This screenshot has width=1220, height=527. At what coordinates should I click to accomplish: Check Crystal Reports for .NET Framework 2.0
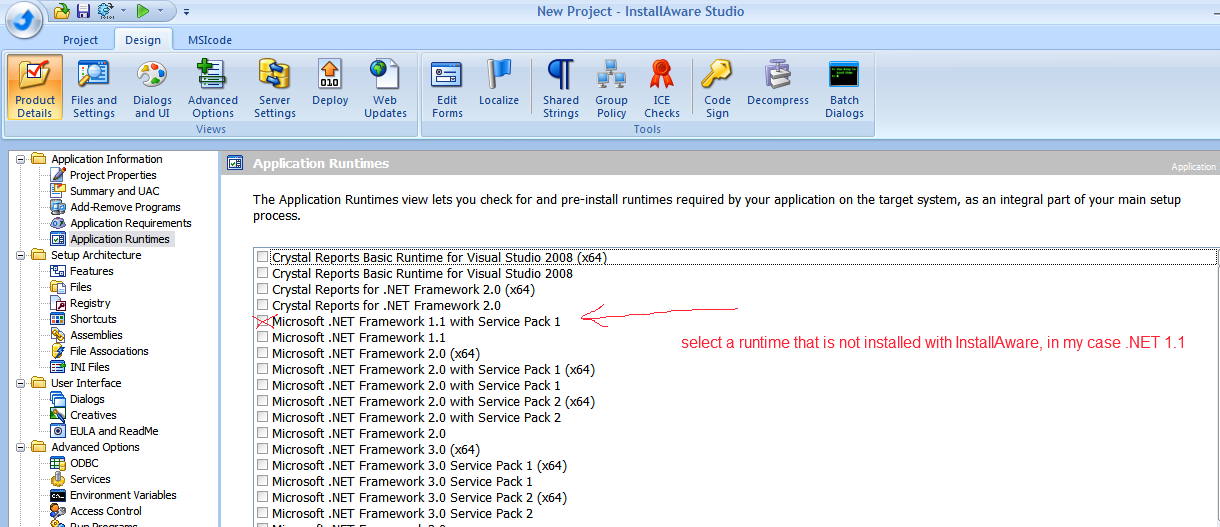coord(263,305)
